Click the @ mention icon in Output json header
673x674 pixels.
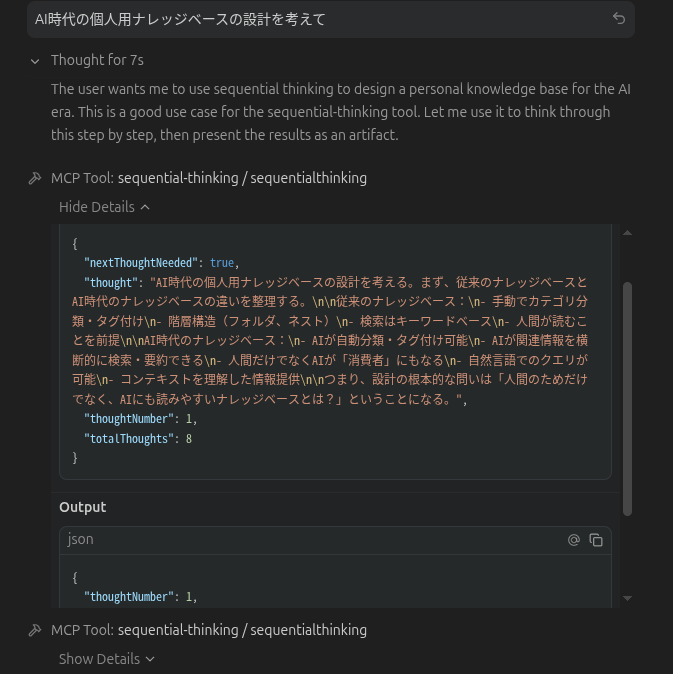point(574,540)
